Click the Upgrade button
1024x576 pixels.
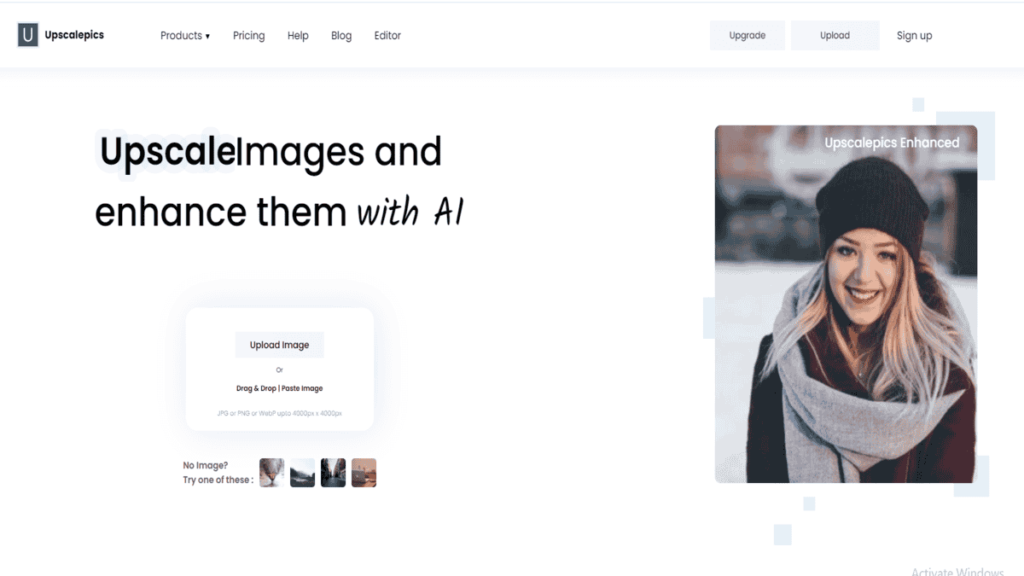[x=747, y=35]
